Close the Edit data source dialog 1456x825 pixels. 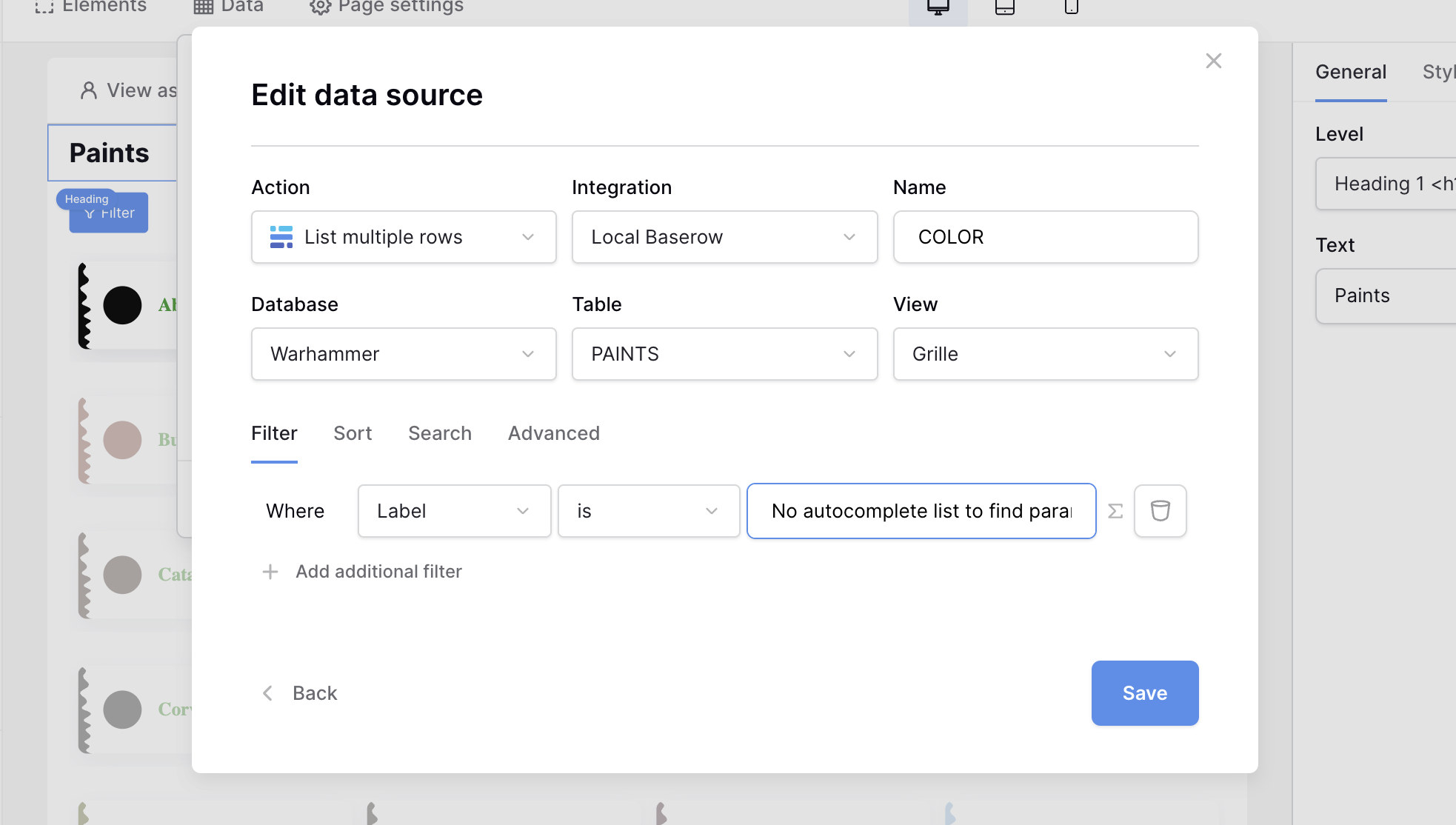click(x=1213, y=61)
